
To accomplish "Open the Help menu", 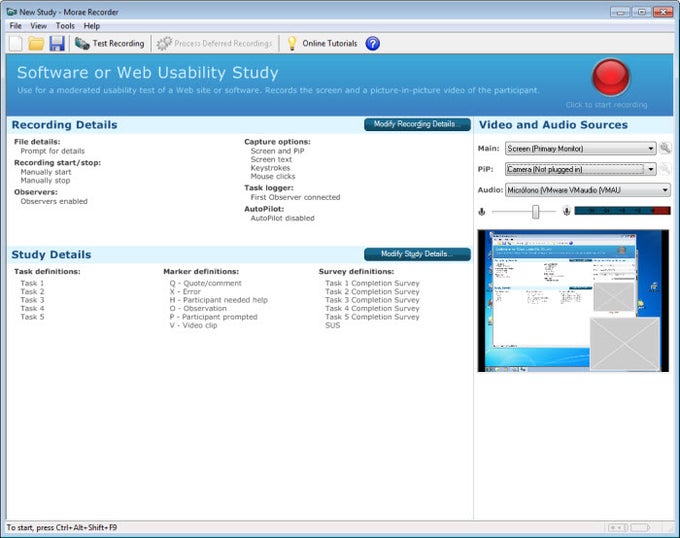I will tap(92, 26).
